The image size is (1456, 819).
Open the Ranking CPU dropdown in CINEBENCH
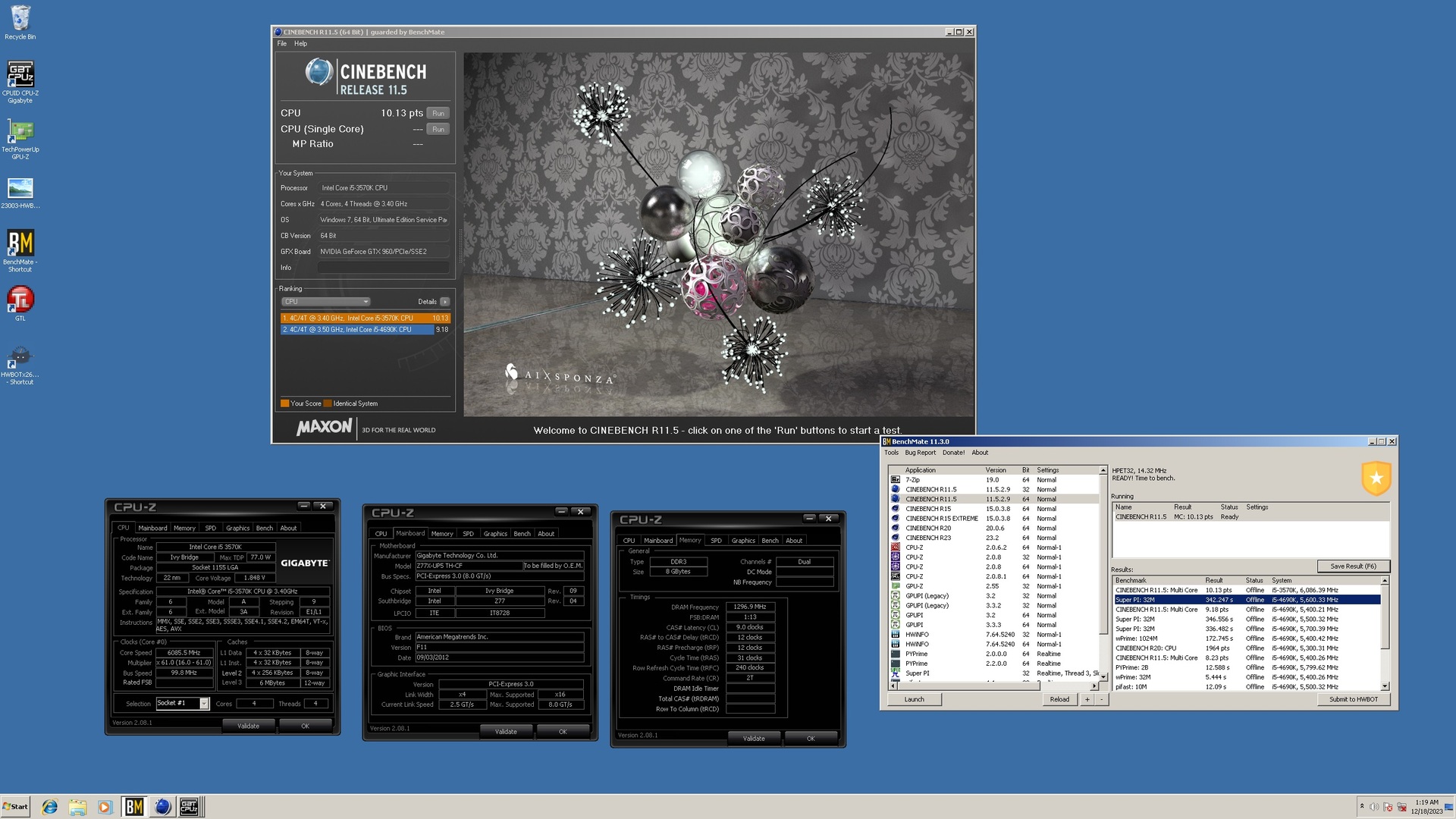click(326, 302)
